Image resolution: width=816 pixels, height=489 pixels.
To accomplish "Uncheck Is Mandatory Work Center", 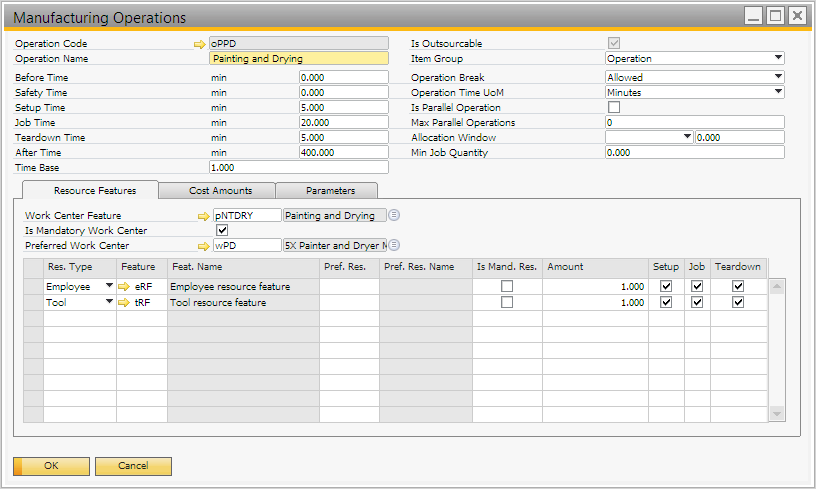I will 222,230.
